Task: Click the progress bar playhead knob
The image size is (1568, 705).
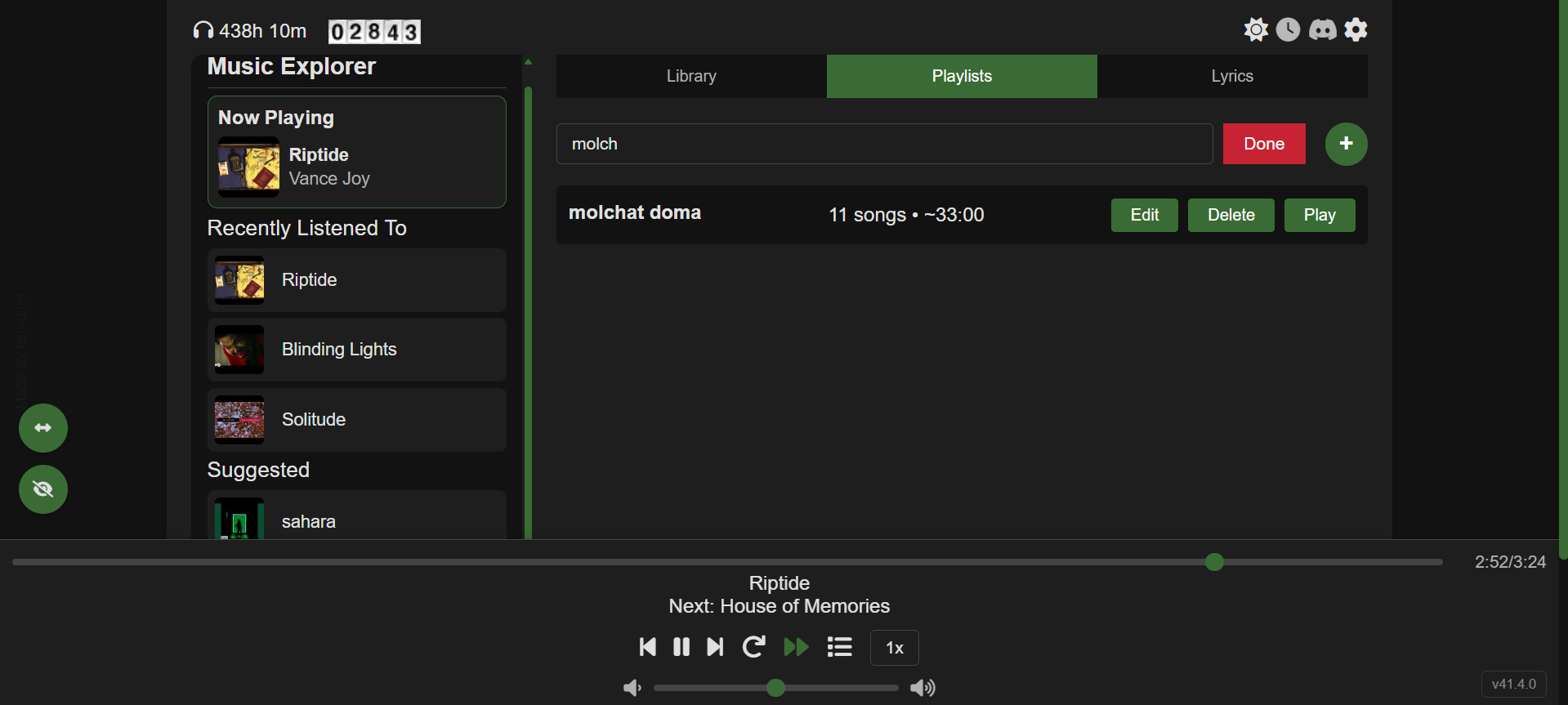Action: point(1214,562)
